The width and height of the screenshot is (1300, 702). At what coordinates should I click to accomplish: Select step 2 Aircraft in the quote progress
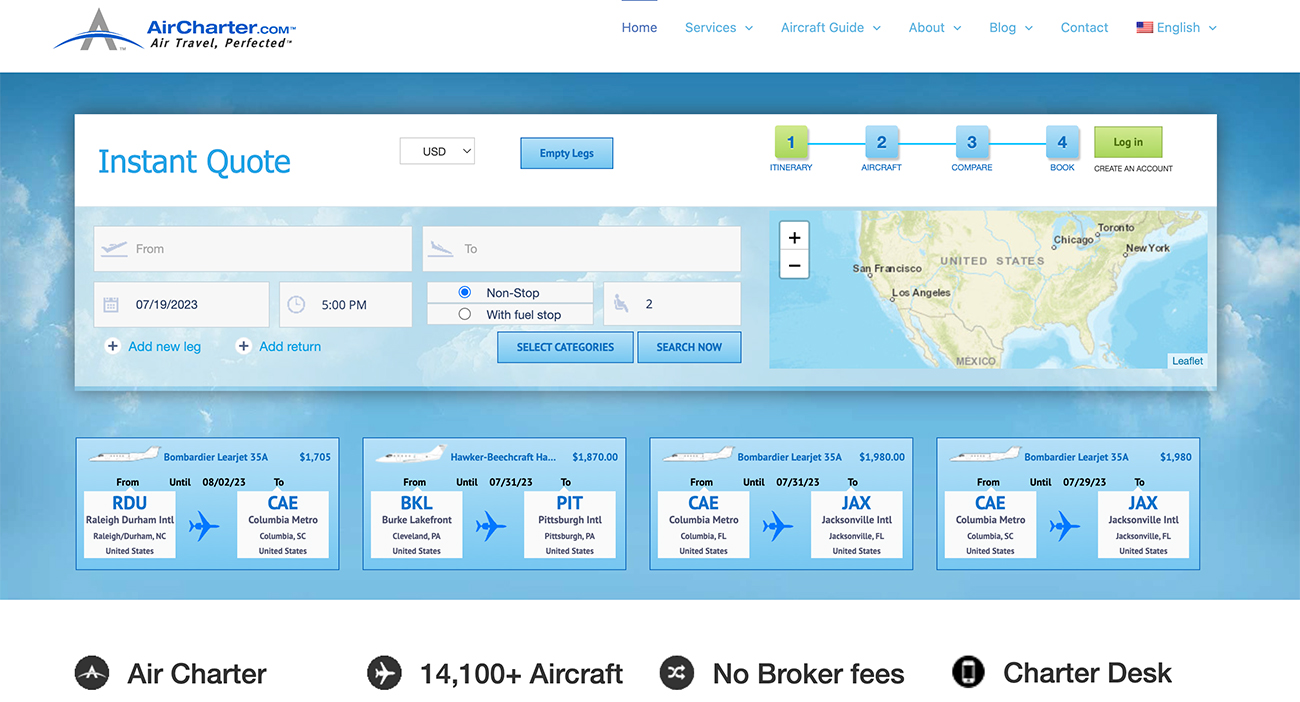(881, 142)
